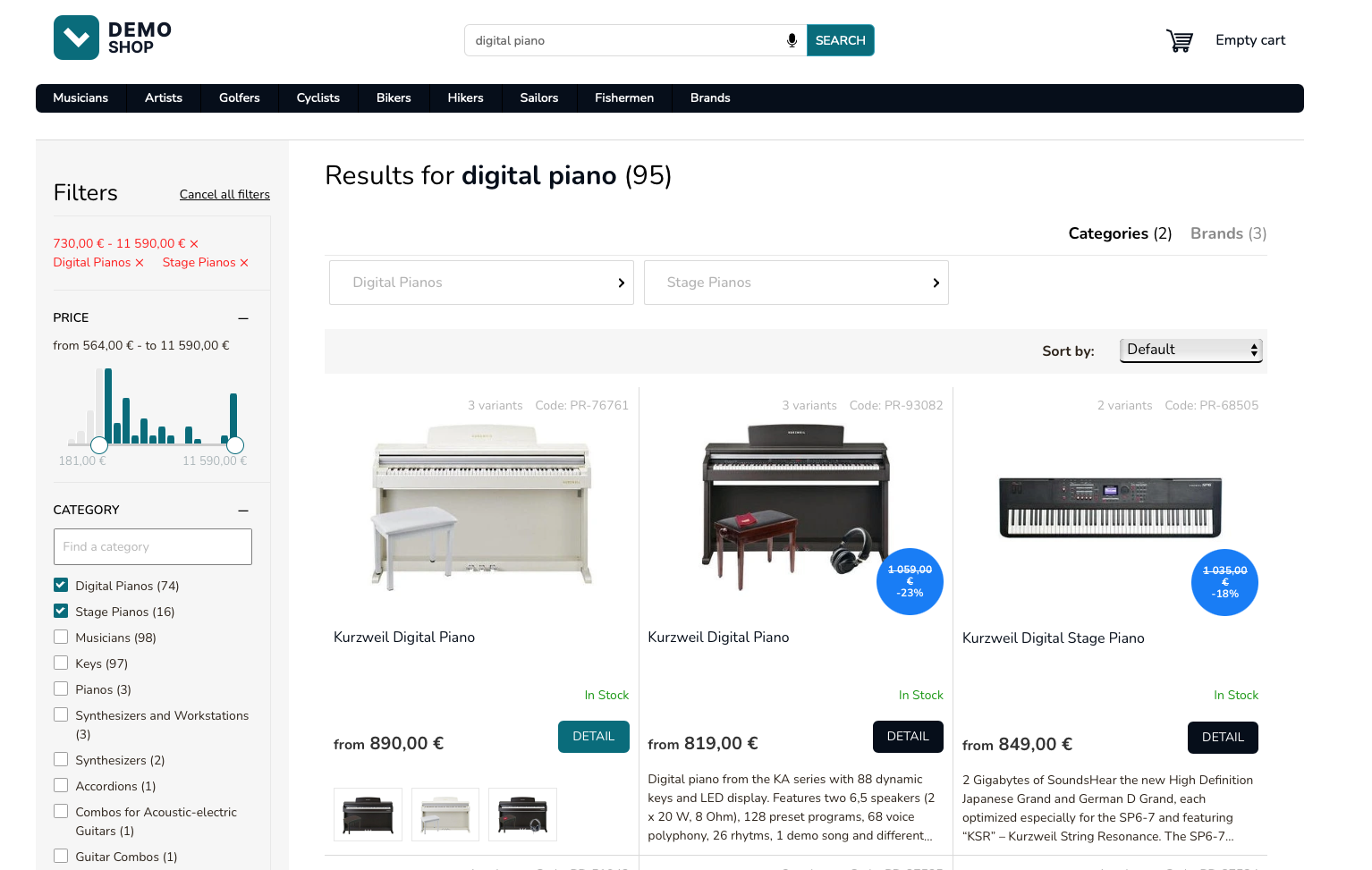Viewport: 1372px width, 870px height.
Task: Open the Cyclists menu item
Action: coord(318,98)
